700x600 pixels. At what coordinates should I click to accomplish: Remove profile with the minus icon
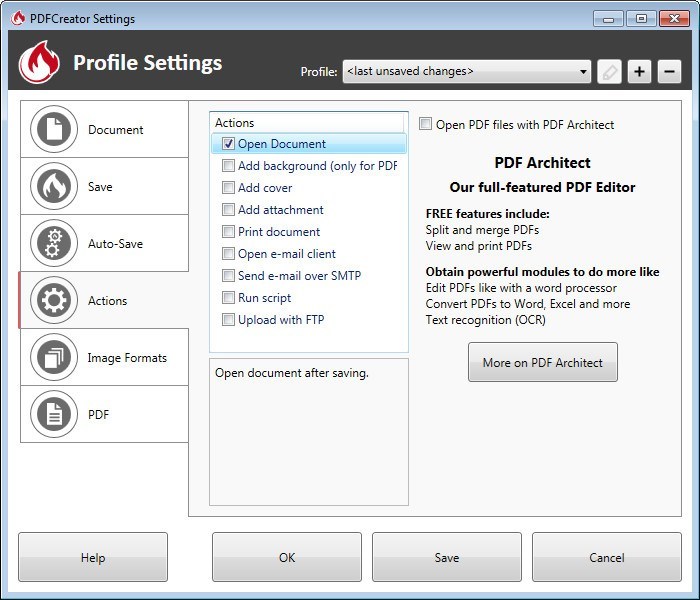(669, 71)
